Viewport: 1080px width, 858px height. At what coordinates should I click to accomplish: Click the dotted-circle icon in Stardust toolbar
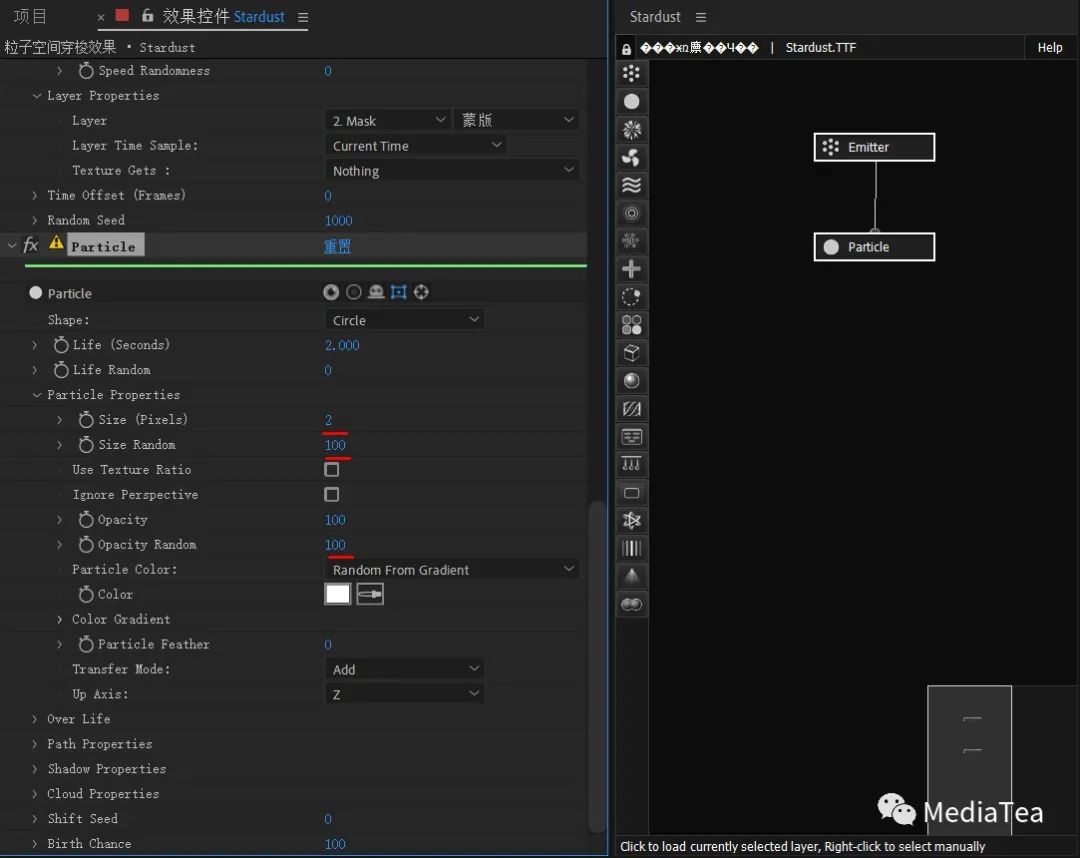[x=631, y=297]
